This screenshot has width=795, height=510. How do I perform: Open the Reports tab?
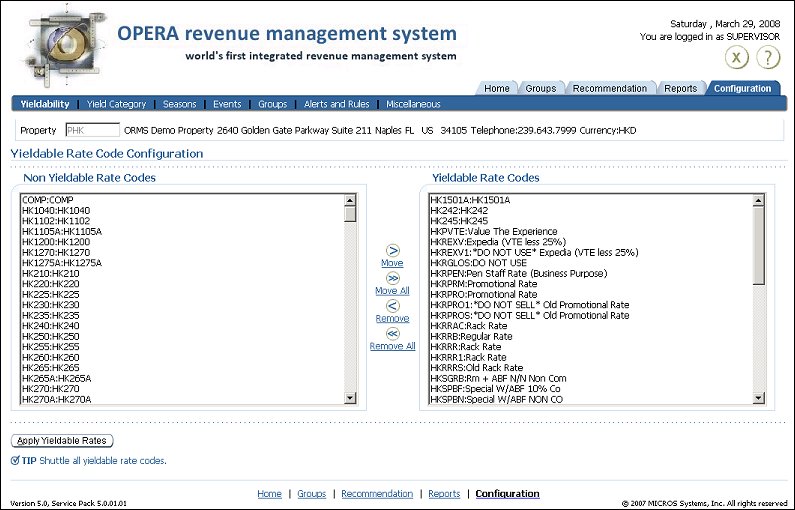tap(680, 89)
